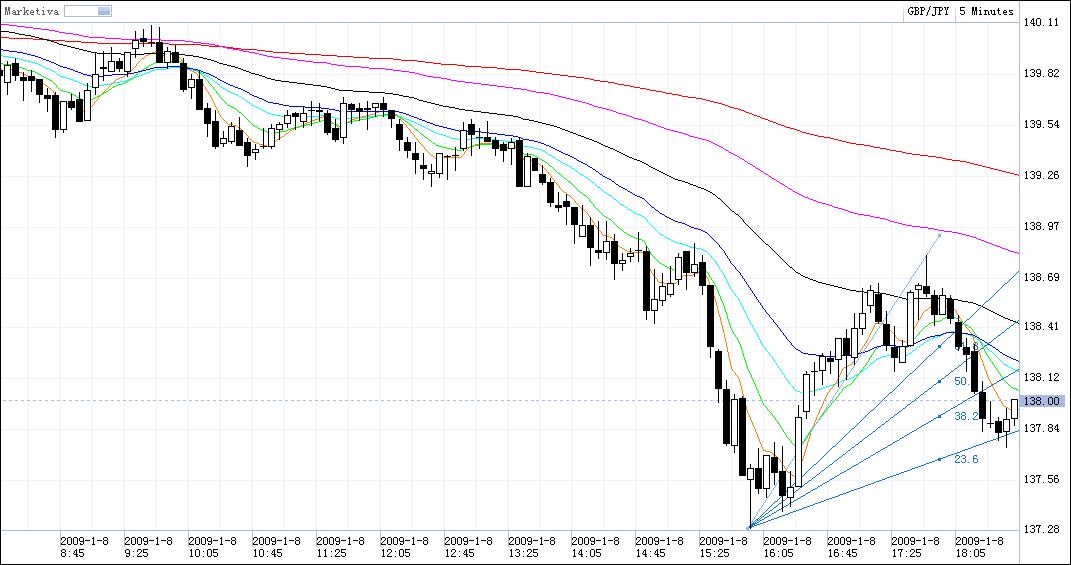The width and height of the screenshot is (1071, 565).
Task: Click the Marketiva label
Action: pos(31,11)
